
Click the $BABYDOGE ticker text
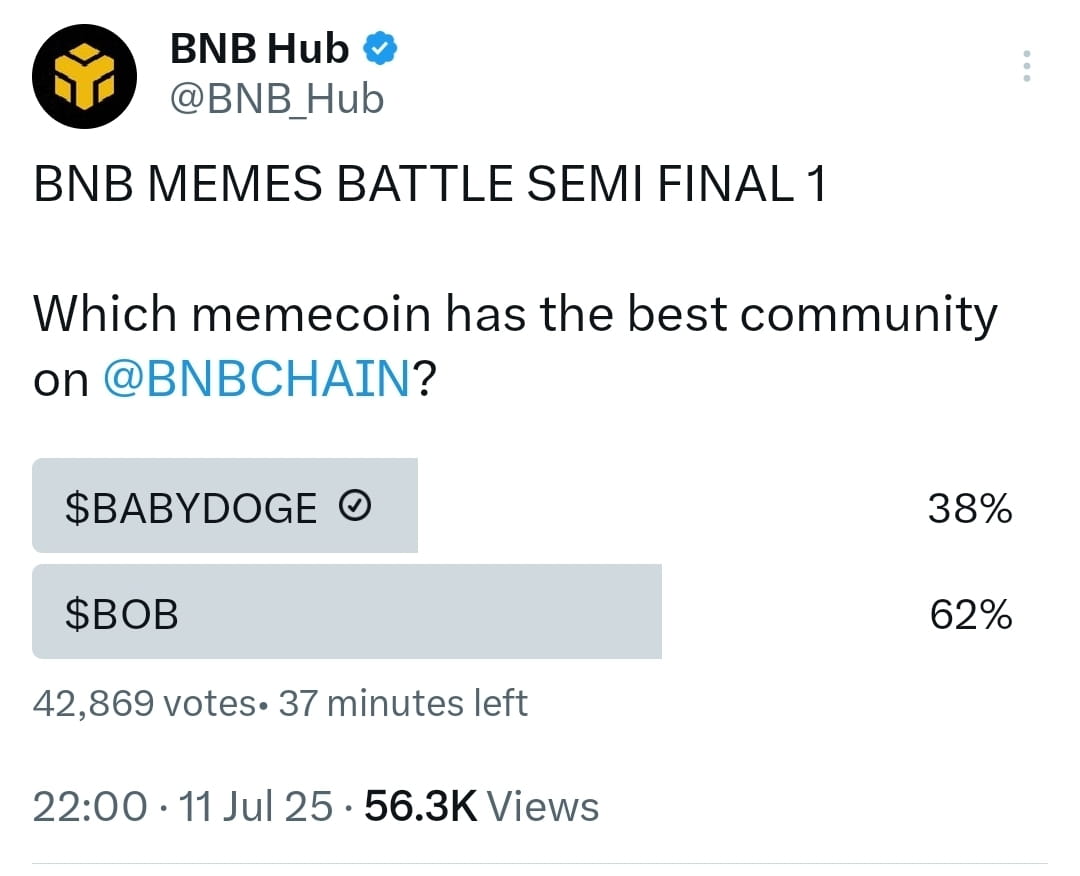[191, 508]
